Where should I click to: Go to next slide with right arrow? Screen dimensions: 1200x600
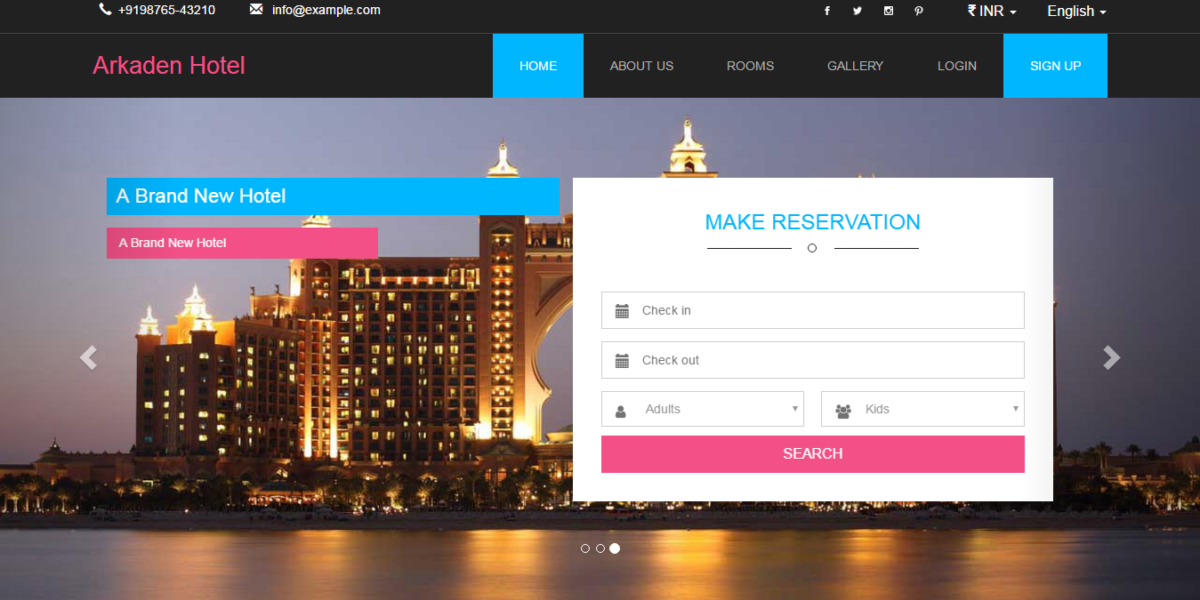1111,358
